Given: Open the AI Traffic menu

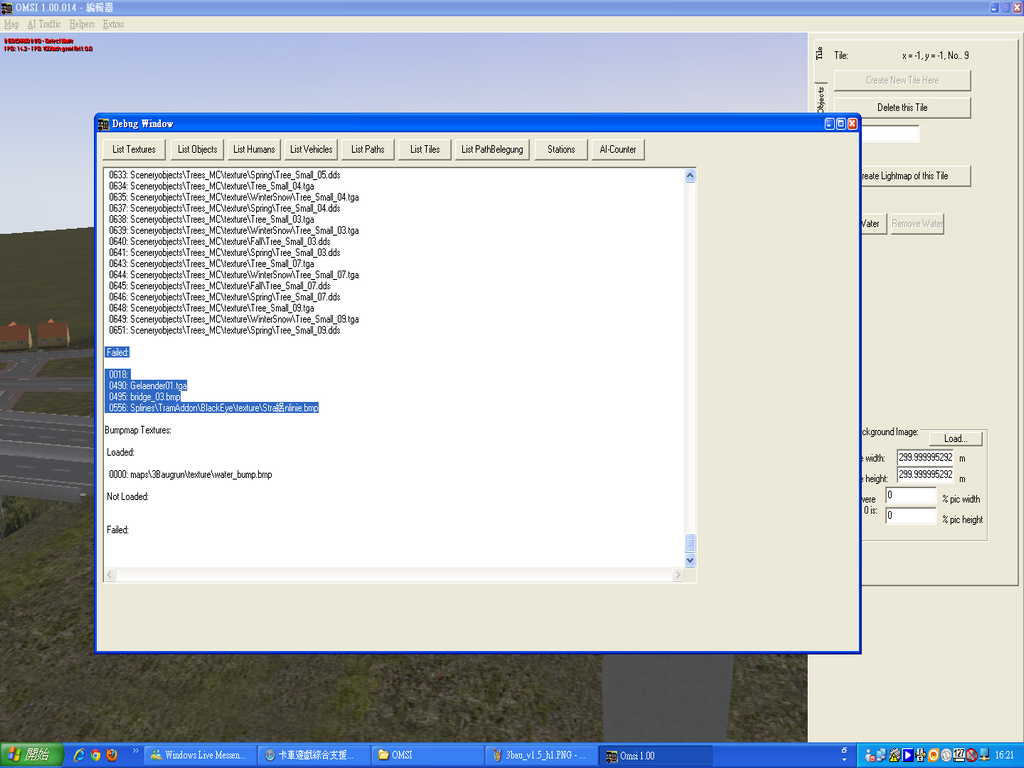Looking at the screenshot, I should (x=44, y=24).
